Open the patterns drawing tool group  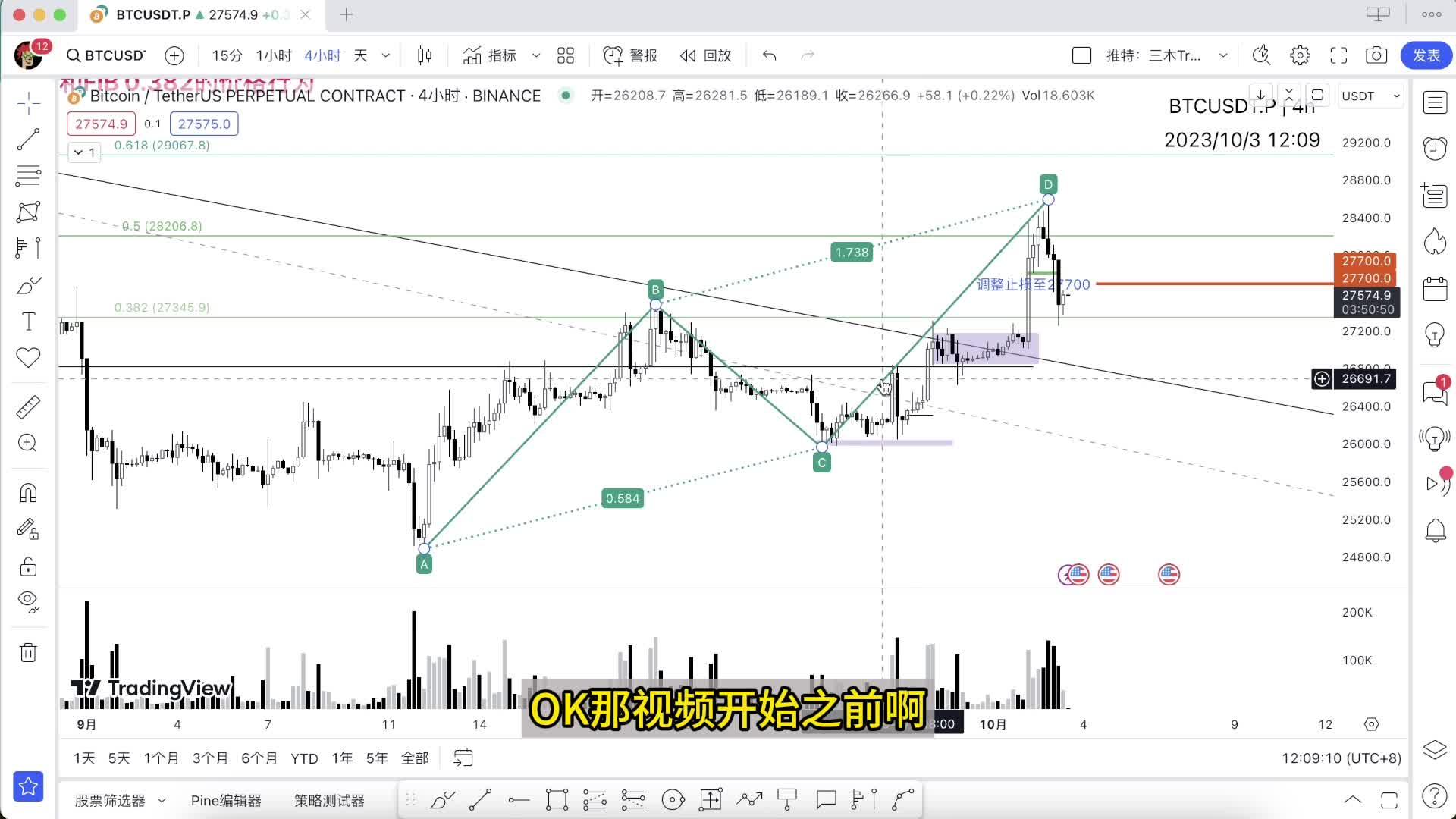(x=28, y=212)
